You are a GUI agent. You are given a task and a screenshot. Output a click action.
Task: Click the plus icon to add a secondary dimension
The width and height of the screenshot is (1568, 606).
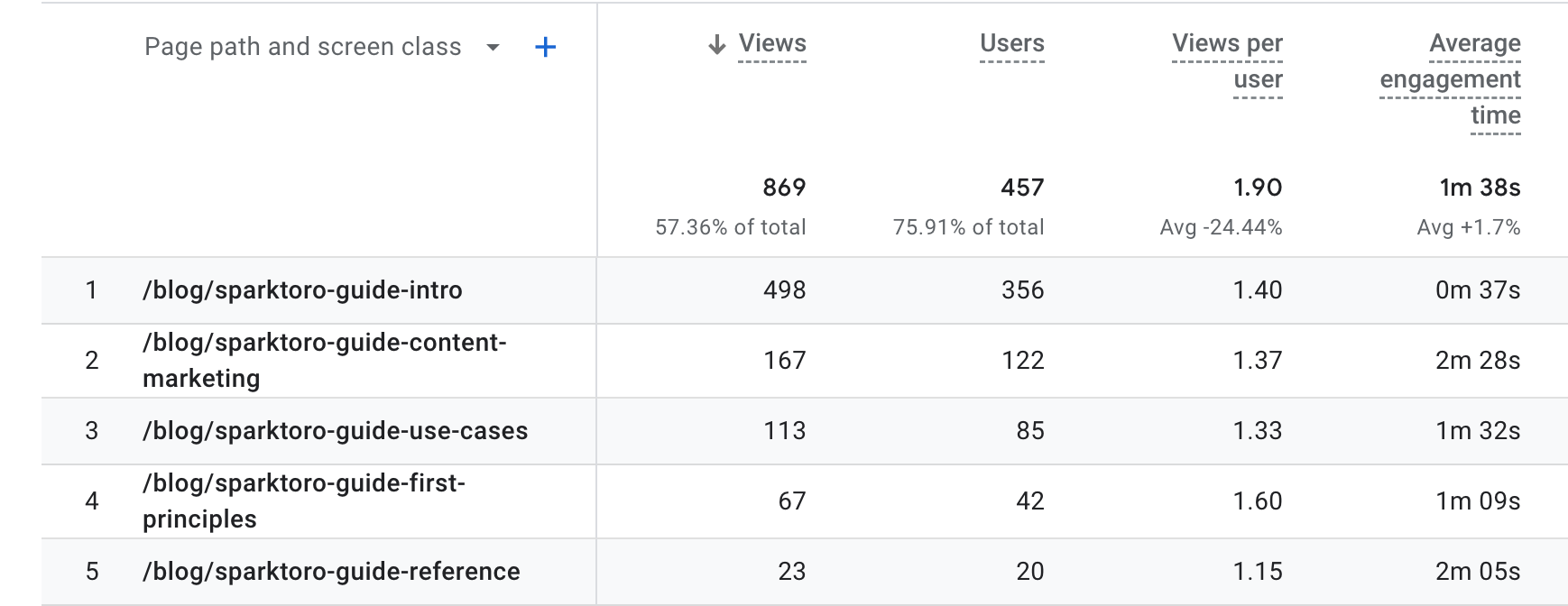pyautogui.click(x=545, y=47)
